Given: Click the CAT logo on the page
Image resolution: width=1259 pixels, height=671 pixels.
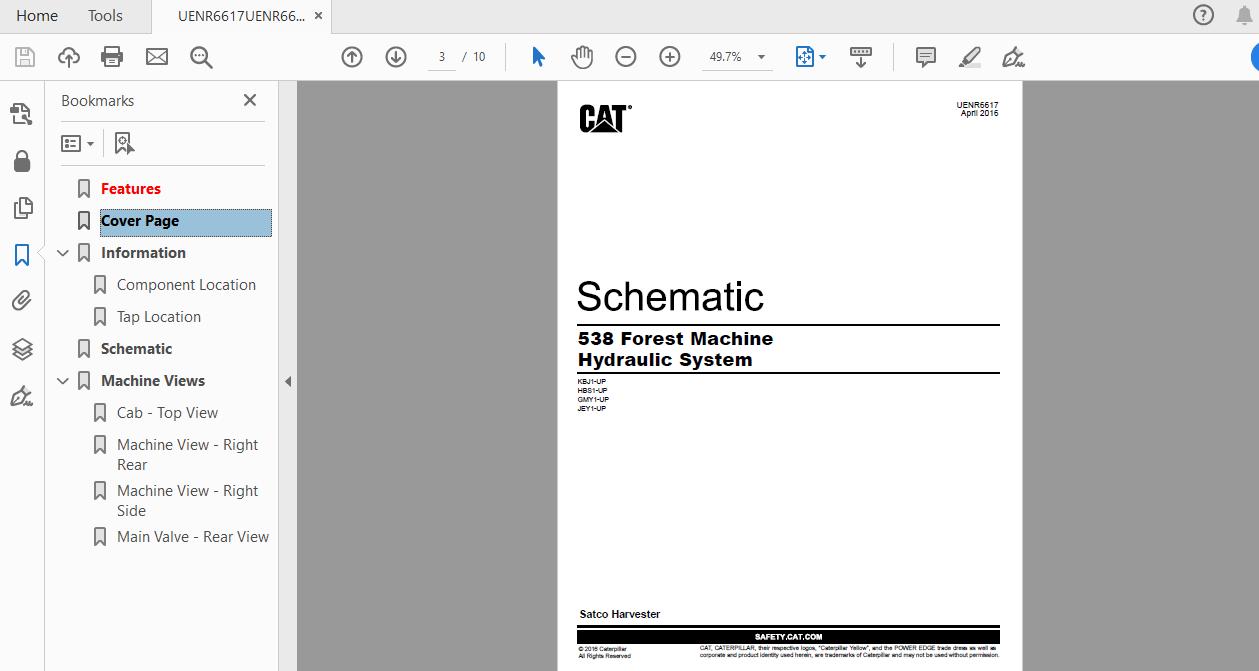Looking at the screenshot, I should 605,119.
